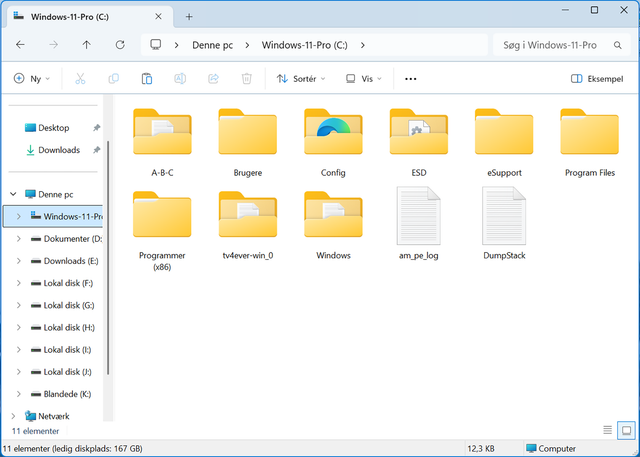Expand Blandede (K:) node
This screenshot has width=640, height=457.
[19, 394]
